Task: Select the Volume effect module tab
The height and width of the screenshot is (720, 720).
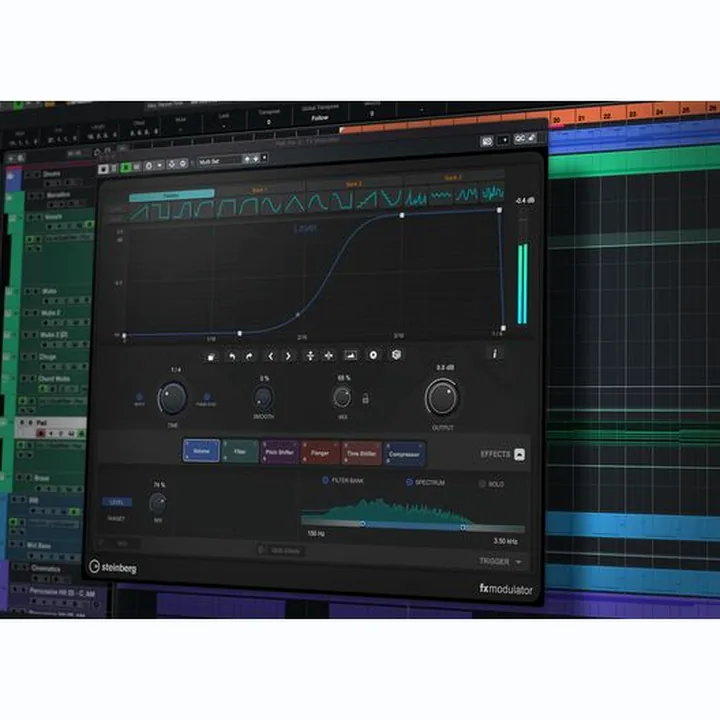Action: [x=201, y=451]
